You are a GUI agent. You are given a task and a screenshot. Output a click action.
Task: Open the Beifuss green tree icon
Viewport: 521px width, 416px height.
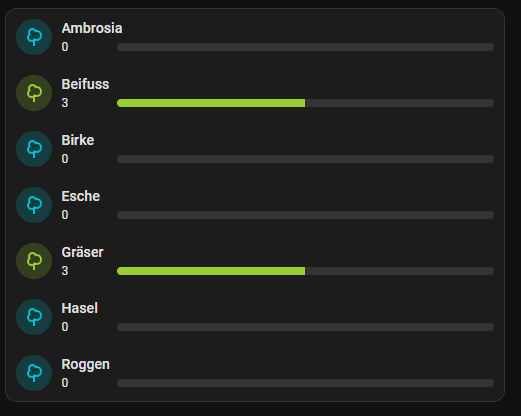(34, 93)
